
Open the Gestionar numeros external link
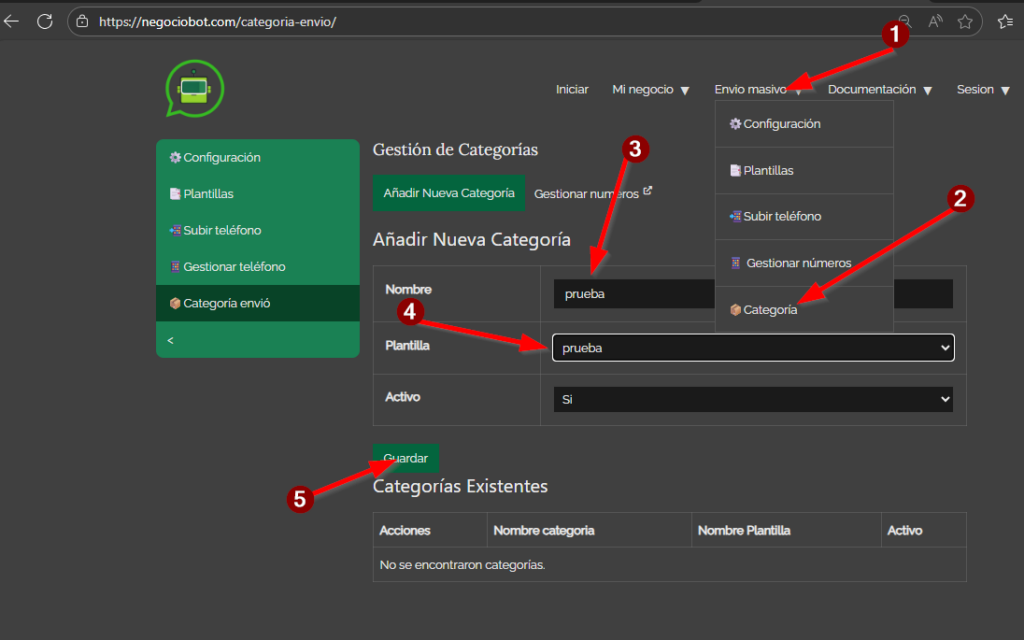point(592,193)
